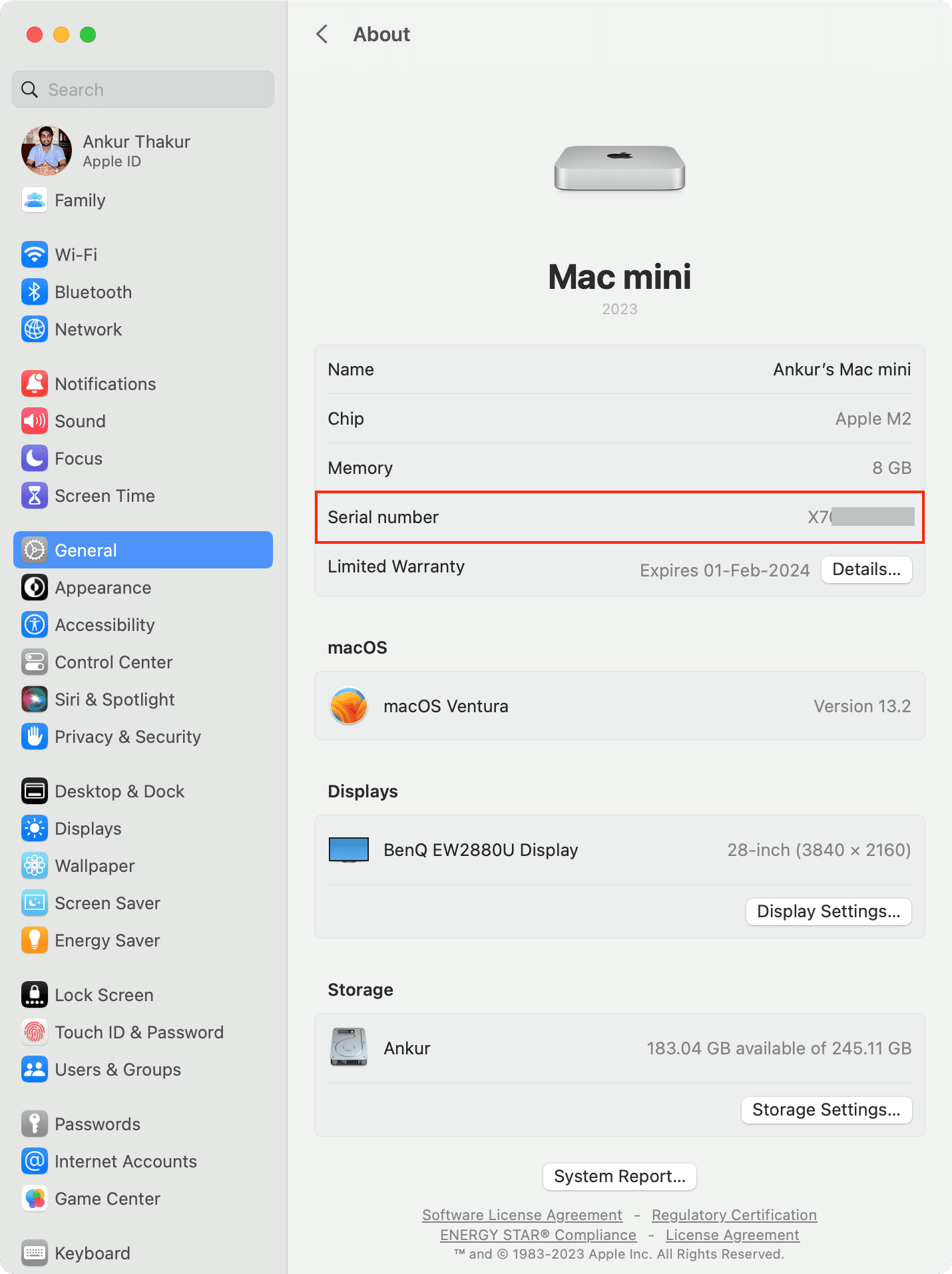
Task: Click the Touch ID fingerprint icon
Action: pyautogui.click(x=35, y=1032)
